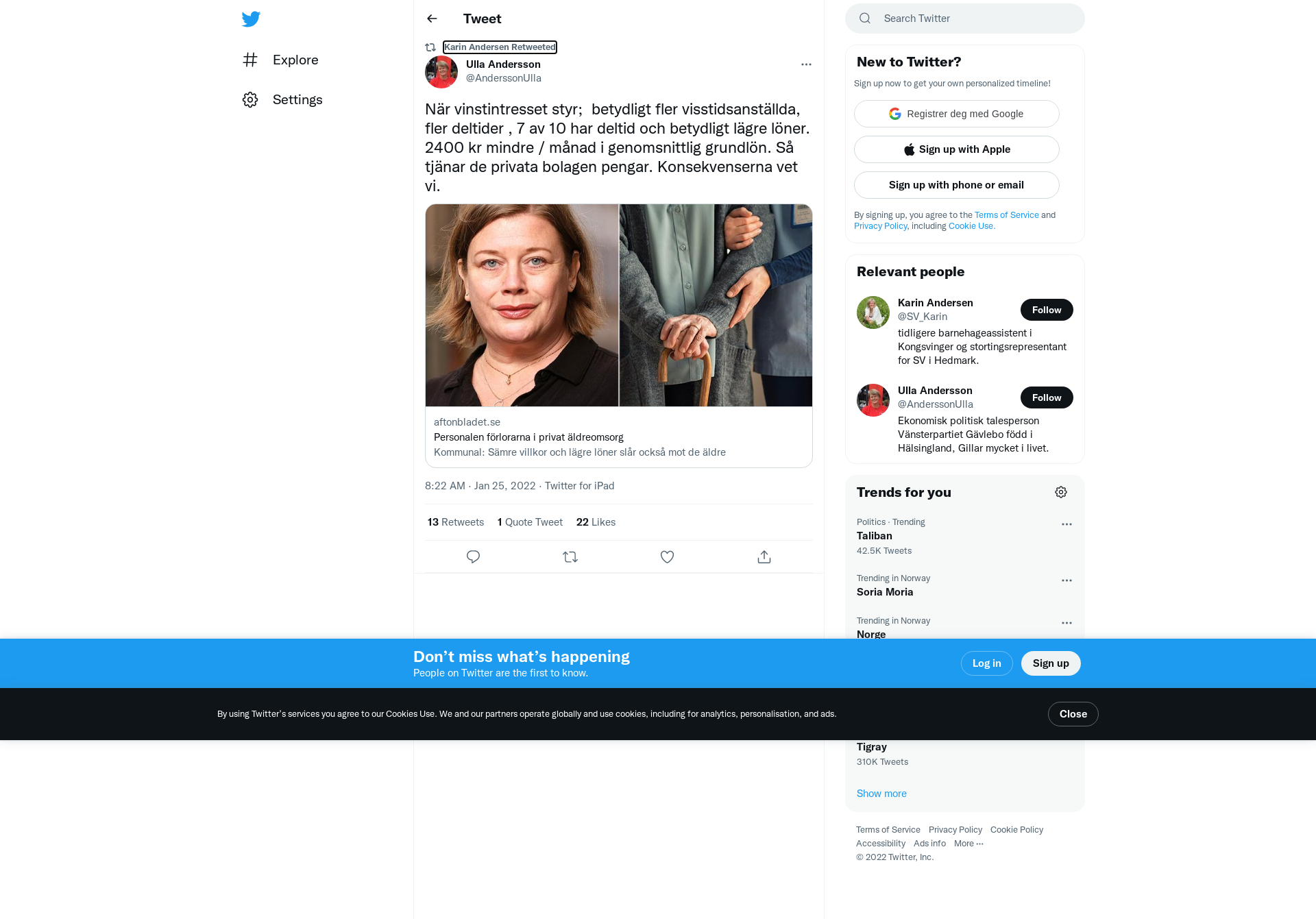Open Ulla Andersson's profile avatar in tweet
The width and height of the screenshot is (1316, 919).
pos(441,71)
